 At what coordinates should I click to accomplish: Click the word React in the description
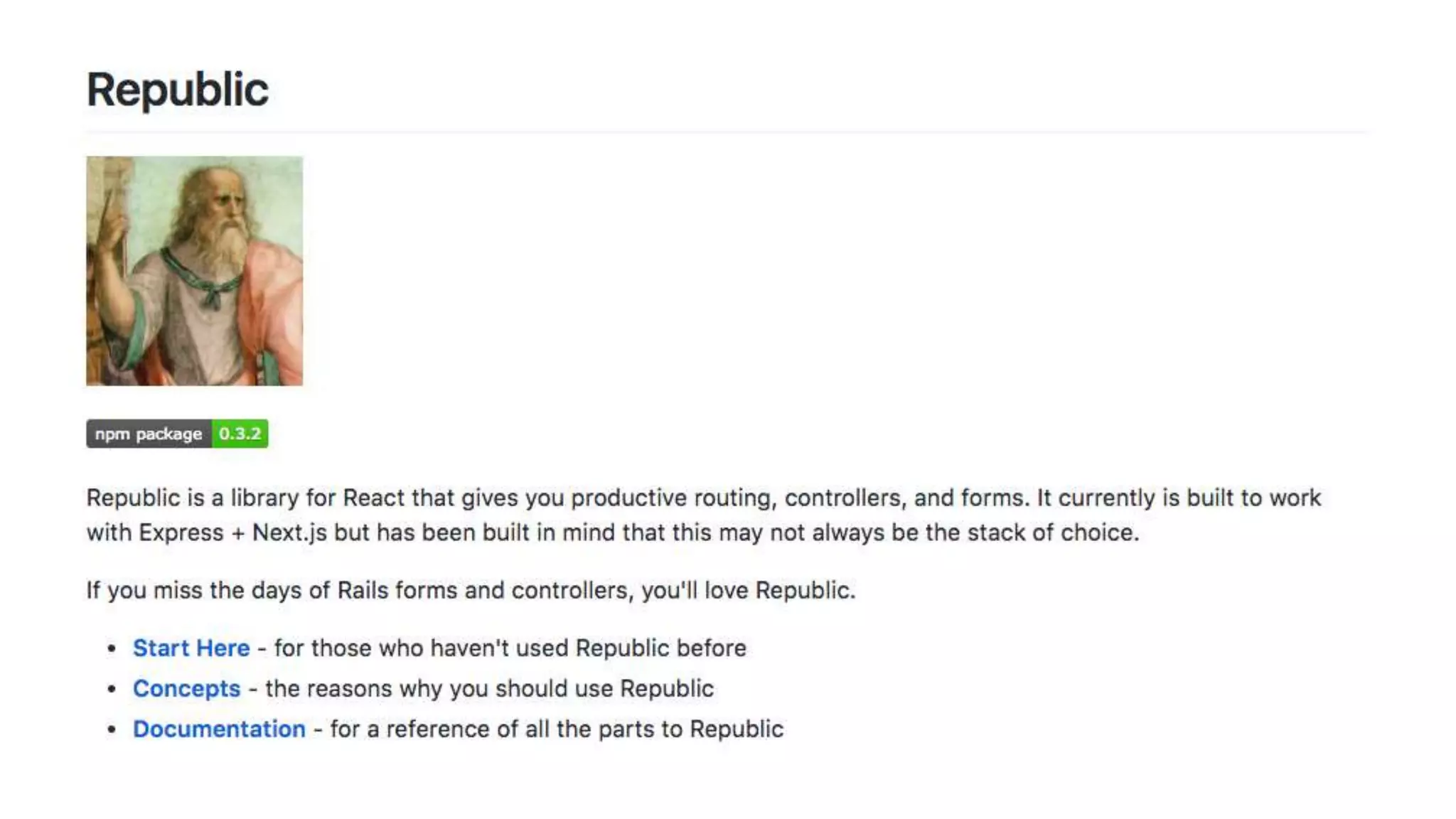[374, 498]
